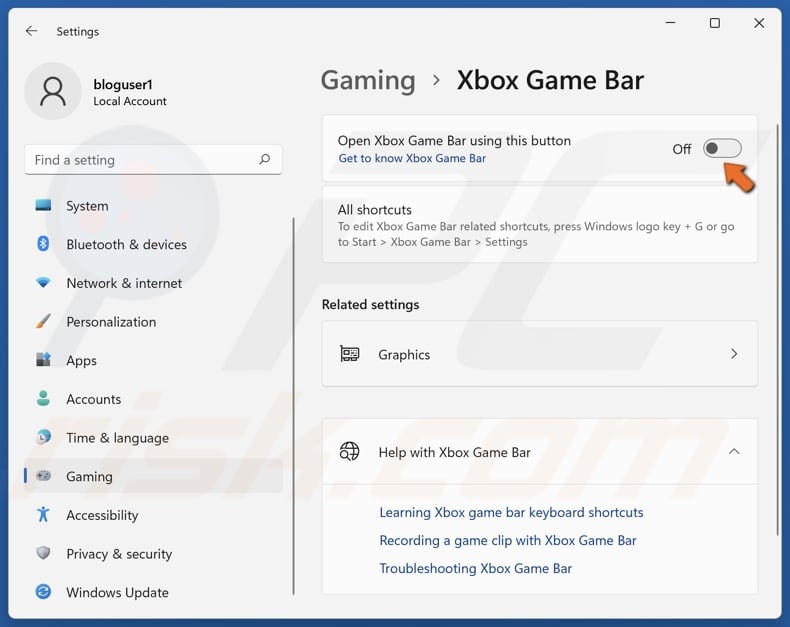Open Get to know Xbox Game Bar link

(x=412, y=158)
